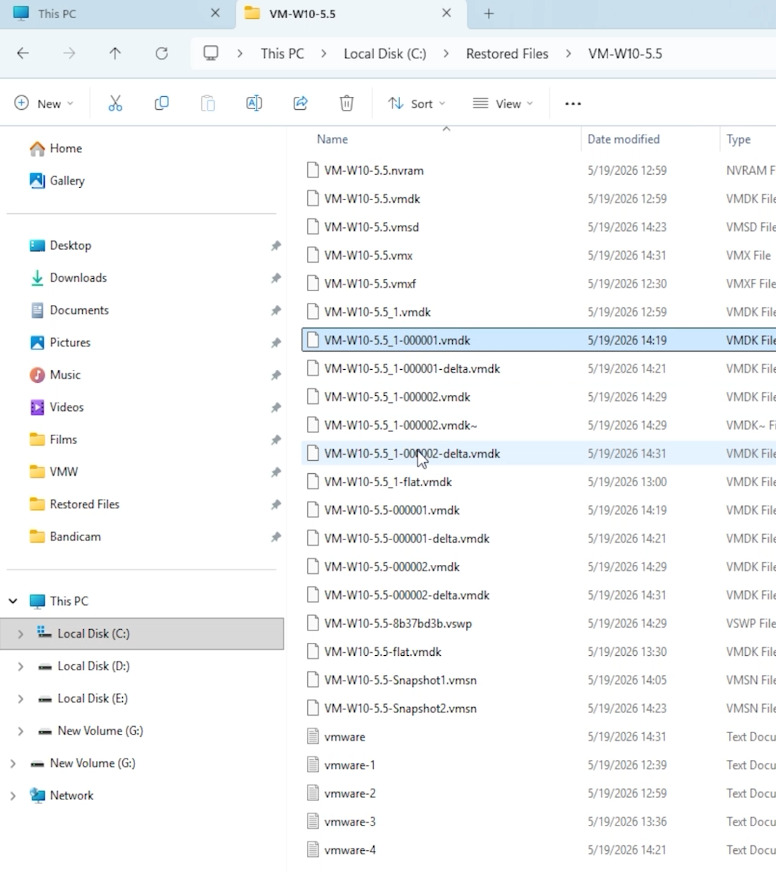
Task: Collapse the This PC tree node
Action: [13, 601]
